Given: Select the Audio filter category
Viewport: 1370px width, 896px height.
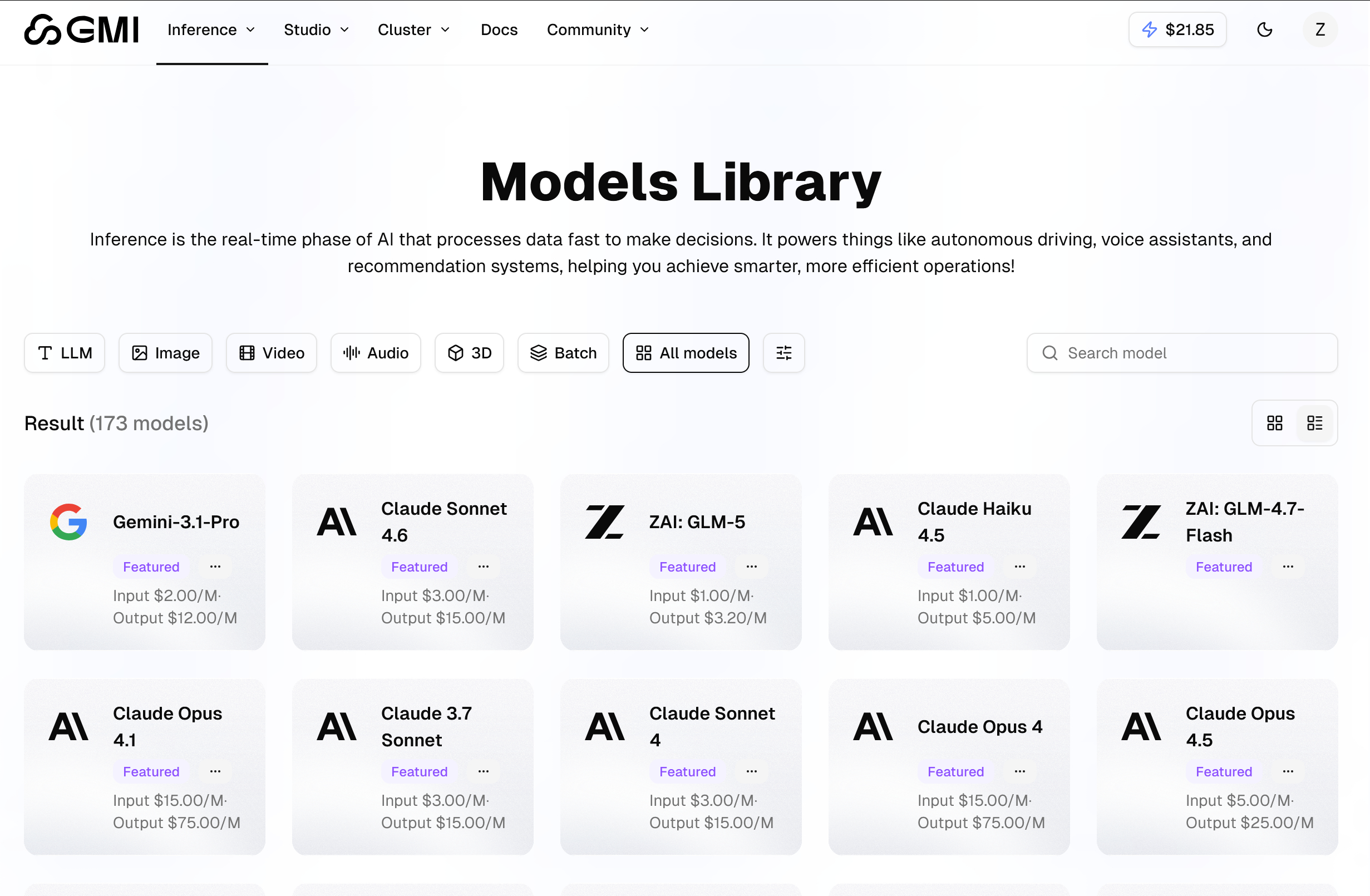Looking at the screenshot, I should 375,352.
